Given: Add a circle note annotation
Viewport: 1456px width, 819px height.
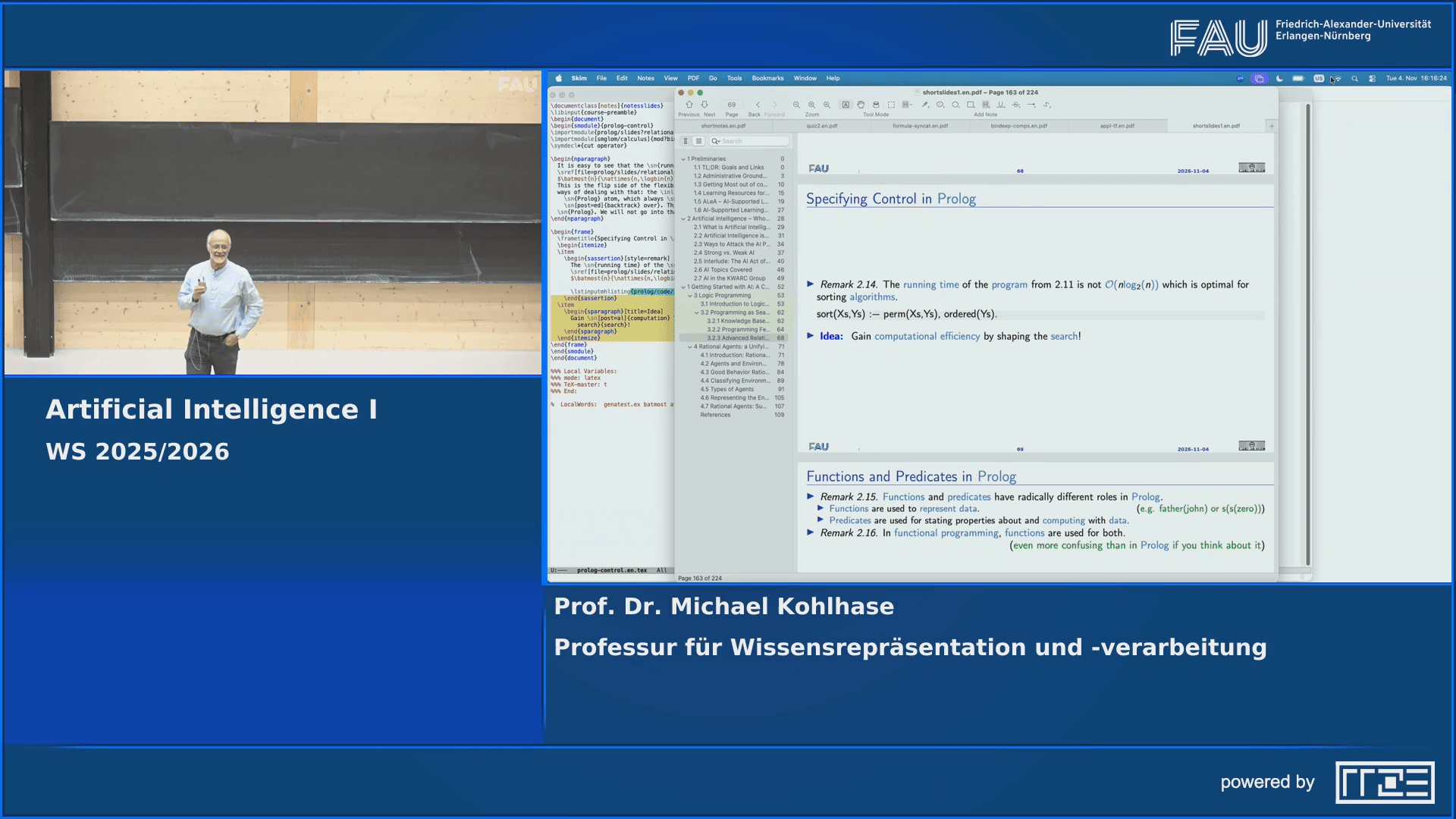Looking at the screenshot, I should click(x=955, y=105).
